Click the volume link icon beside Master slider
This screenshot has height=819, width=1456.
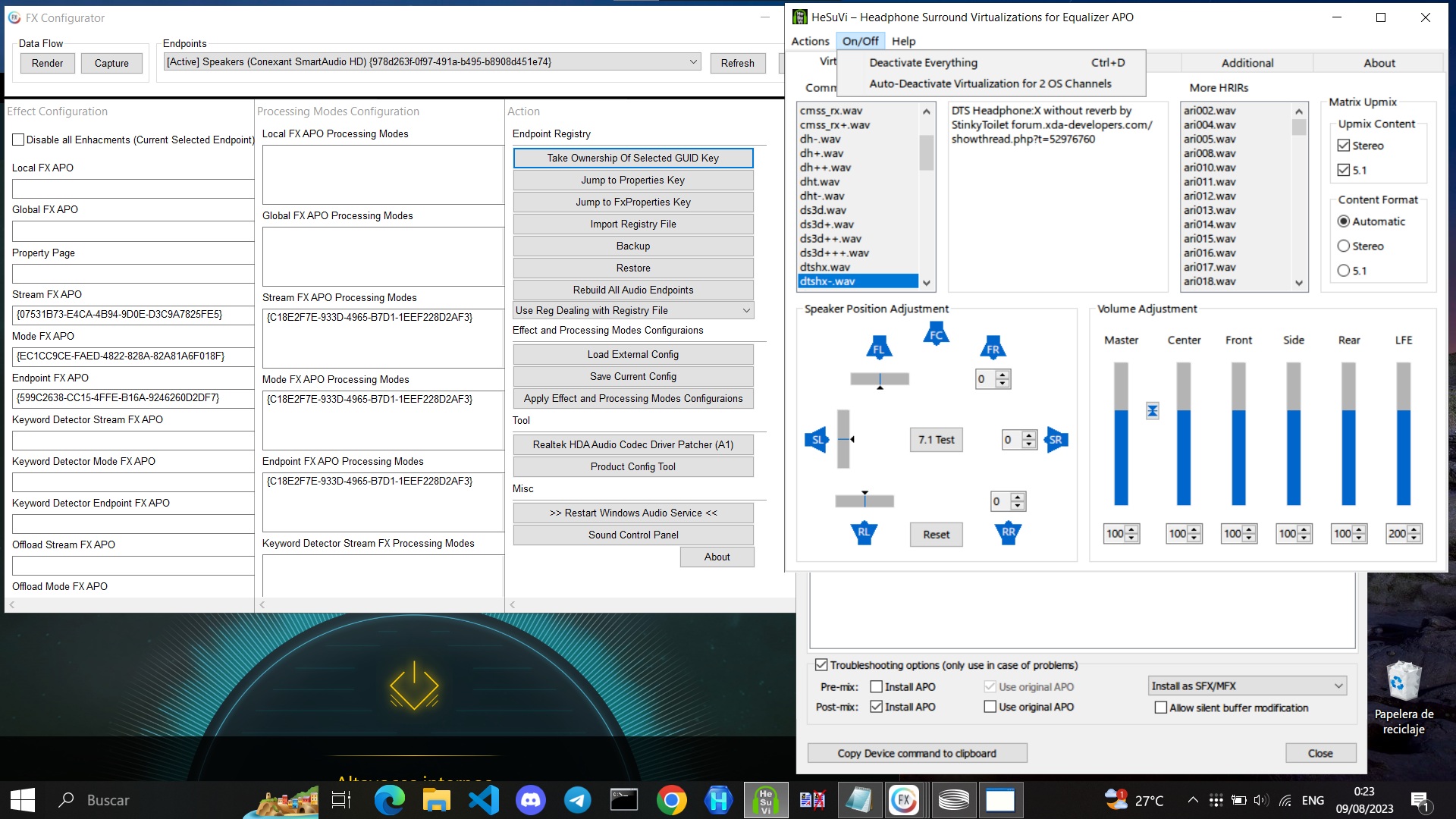(1152, 410)
